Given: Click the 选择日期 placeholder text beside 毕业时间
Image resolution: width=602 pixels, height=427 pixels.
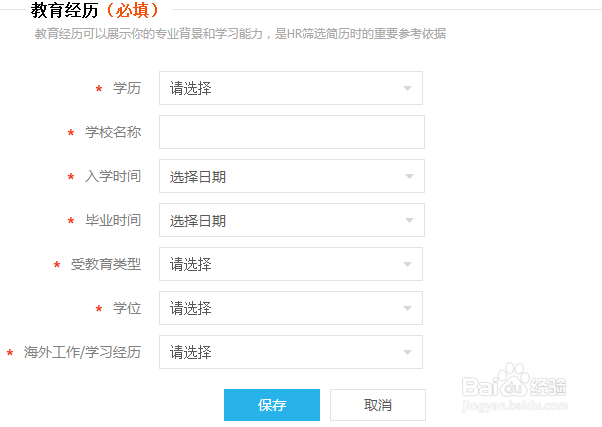Looking at the screenshot, I should pos(198,221).
